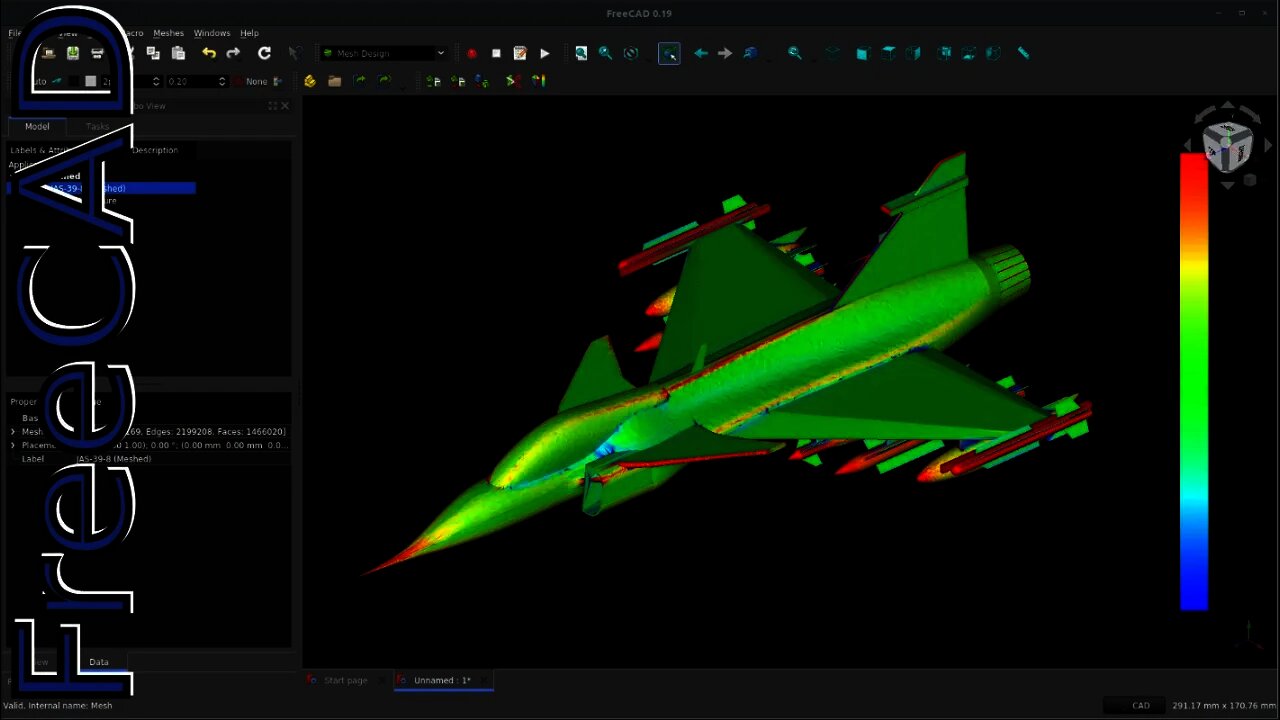Click the Copy icon in toolbar
The height and width of the screenshot is (720, 1280).
tap(153, 53)
